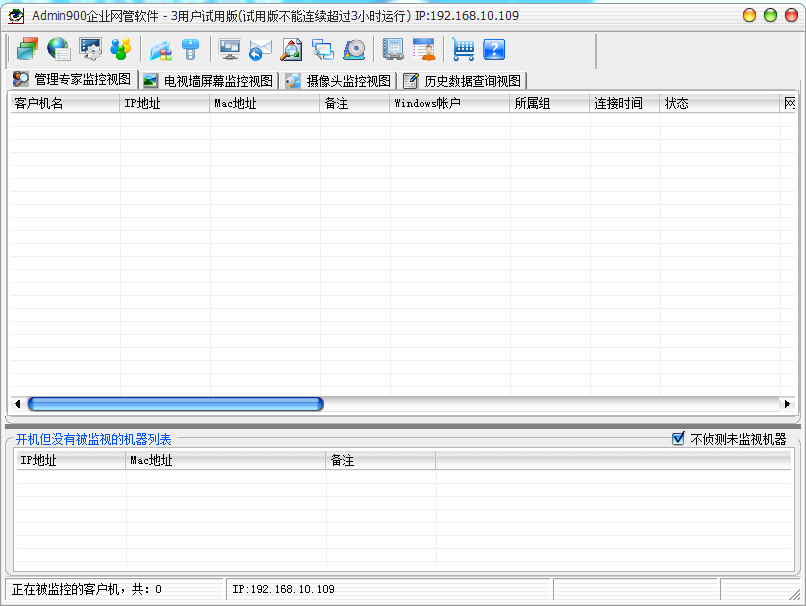
Task: Click the horizontal scrollbar right arrow
Action: (x=787, y=404)
